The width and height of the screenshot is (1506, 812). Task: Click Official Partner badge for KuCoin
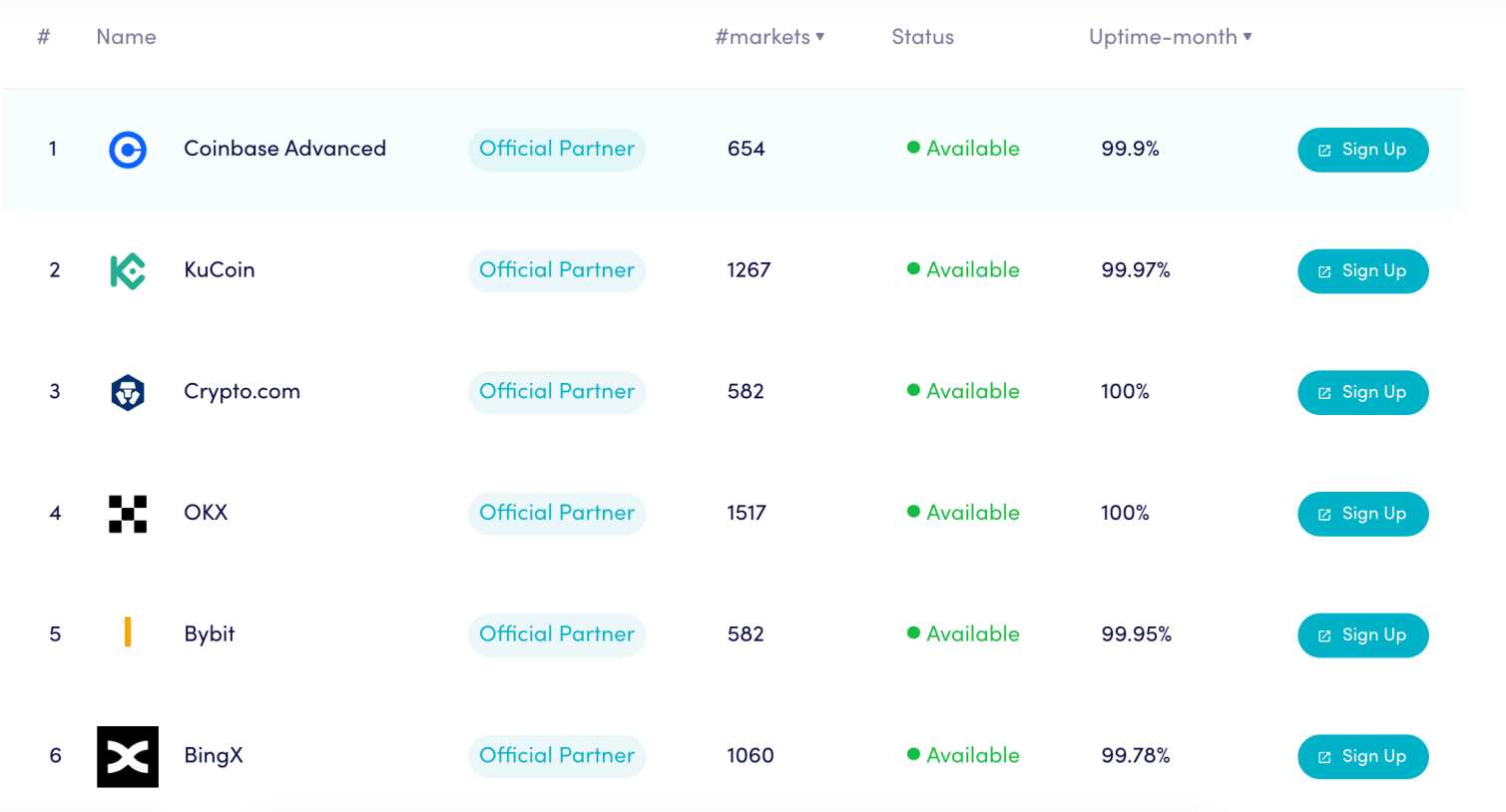pyautogui.click(x=557, y=271)
